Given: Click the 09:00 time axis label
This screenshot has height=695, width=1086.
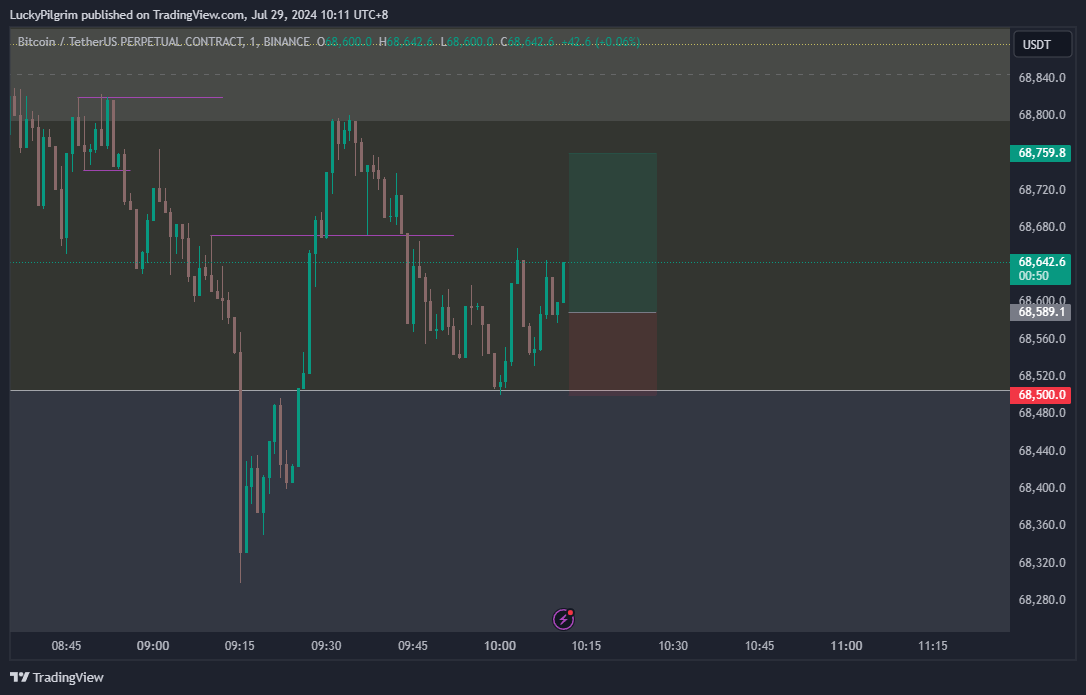Looking at the screenshot, I should (152, 646).
